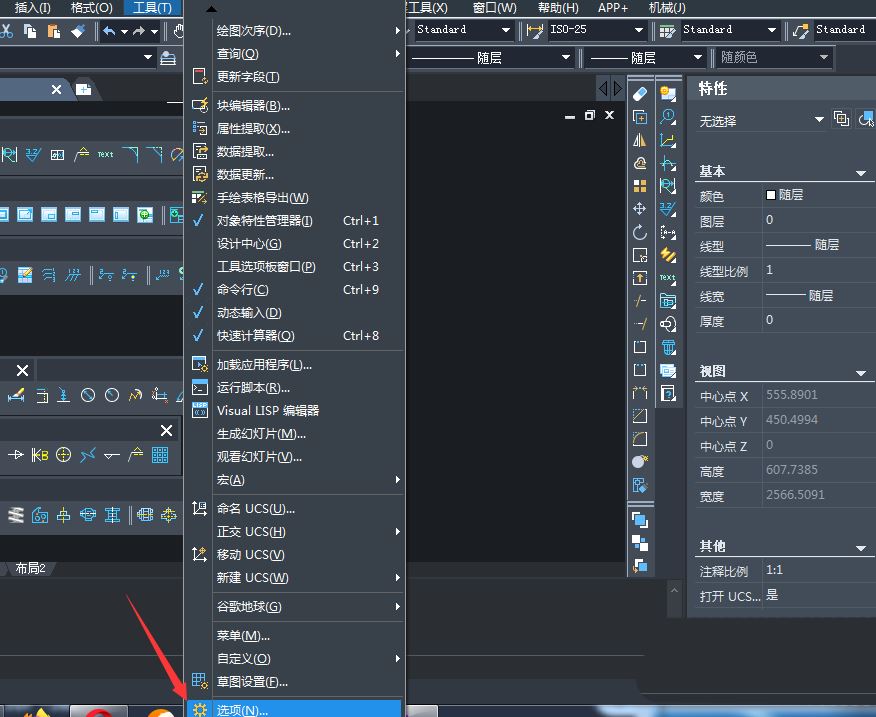Click the Redo arrow icon
This screenshot has width=876, height=717.
tap(139, 31)
